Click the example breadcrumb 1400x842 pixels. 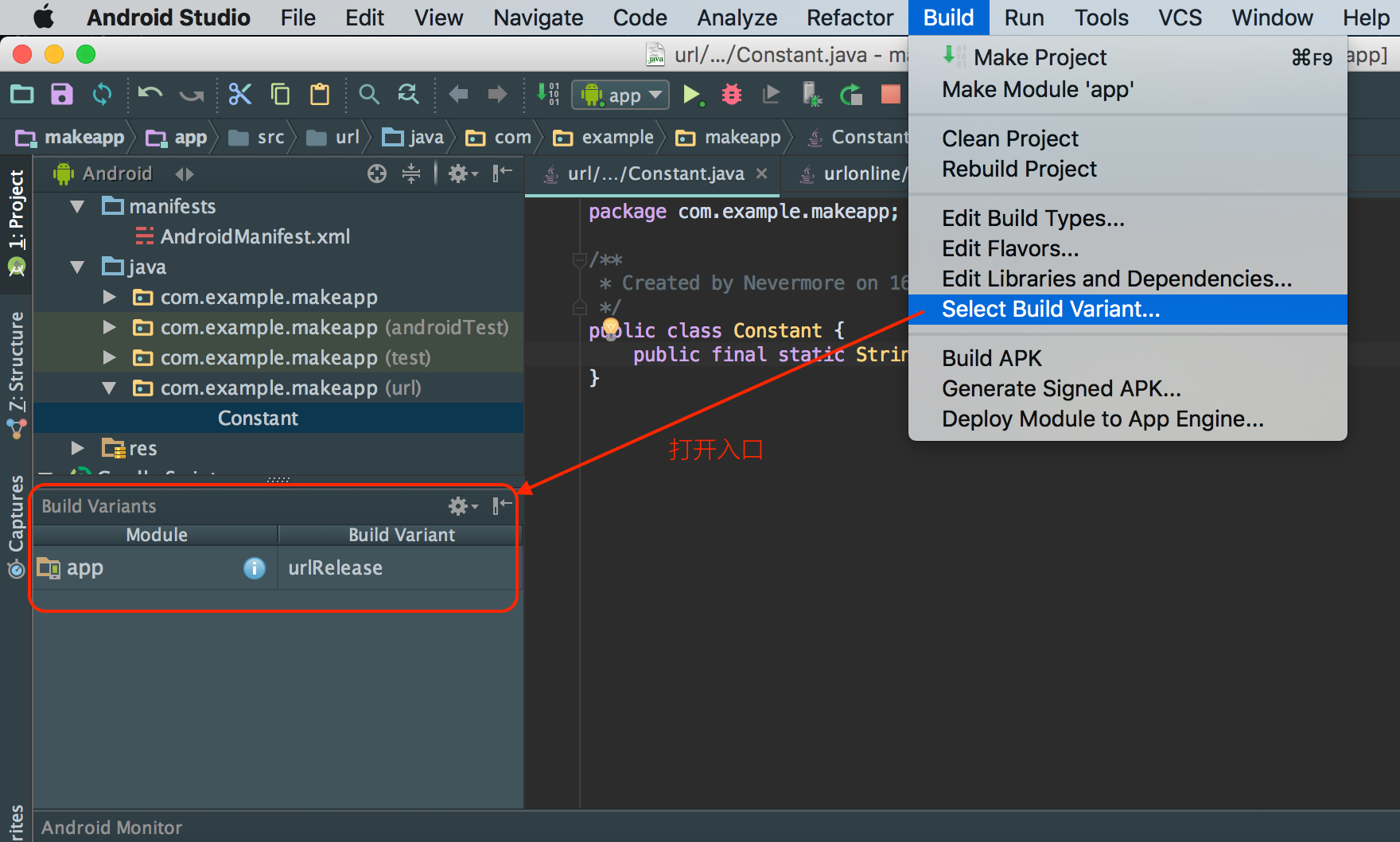605,137
